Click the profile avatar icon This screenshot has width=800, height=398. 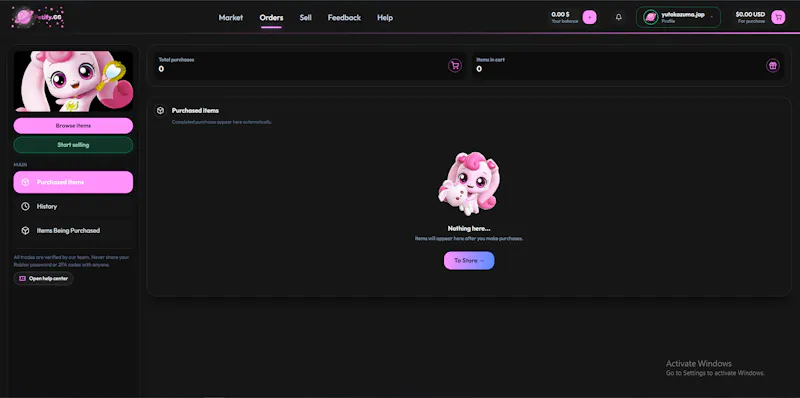(x=651, y=17)
